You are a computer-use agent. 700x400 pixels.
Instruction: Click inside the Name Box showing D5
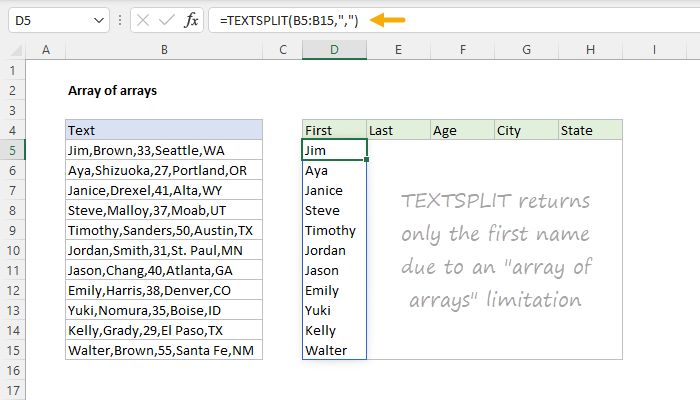click(x=50, y=19)
